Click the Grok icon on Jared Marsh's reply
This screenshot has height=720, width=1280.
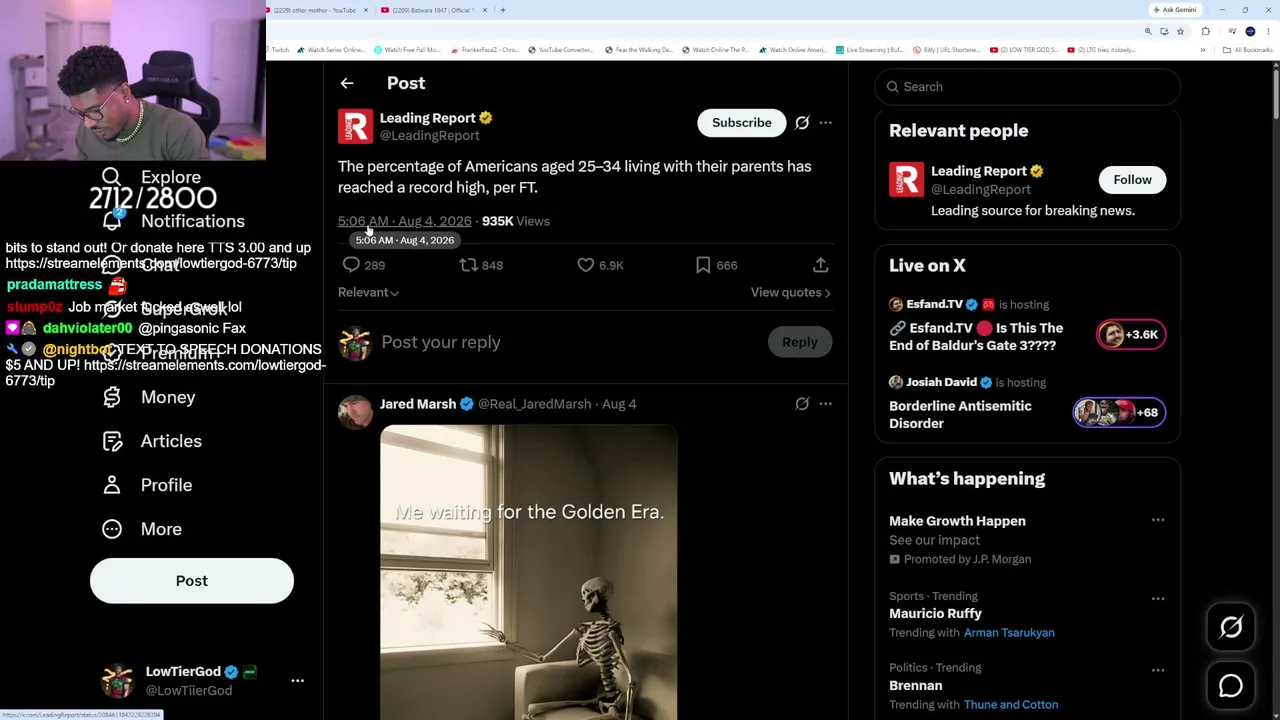point(802,404)
